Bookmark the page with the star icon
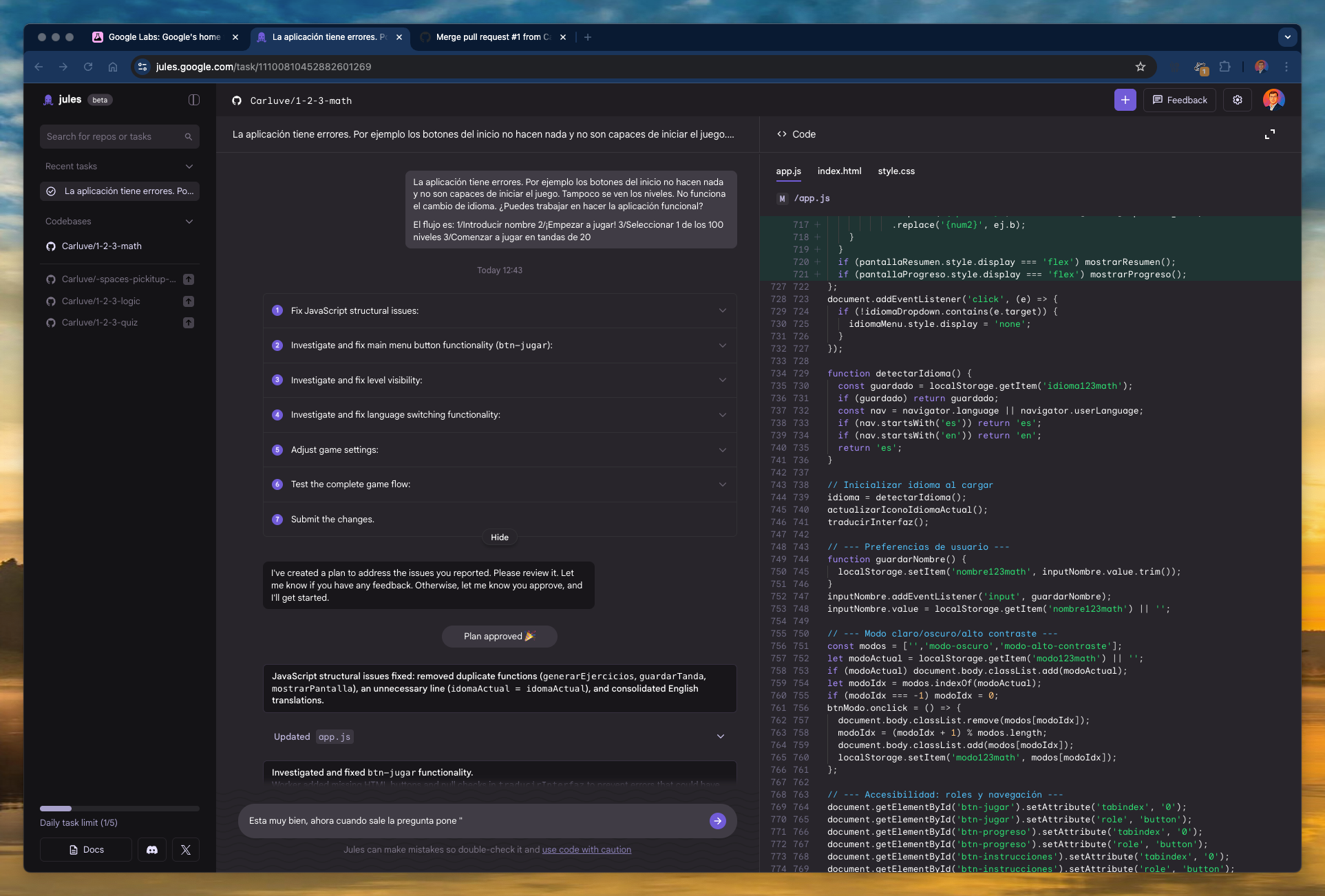The width and height of the screenshot is (1325, 896). pos(1141,67)
